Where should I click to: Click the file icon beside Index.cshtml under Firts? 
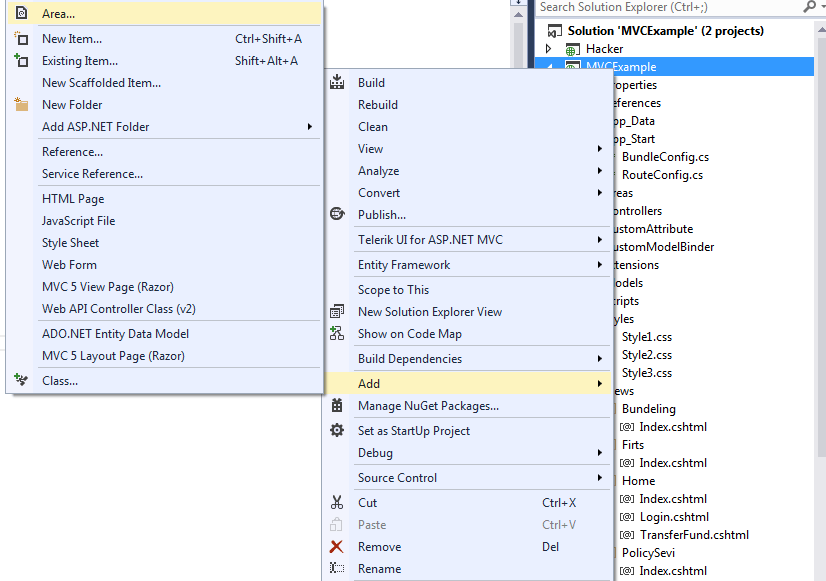click(627, 463)
